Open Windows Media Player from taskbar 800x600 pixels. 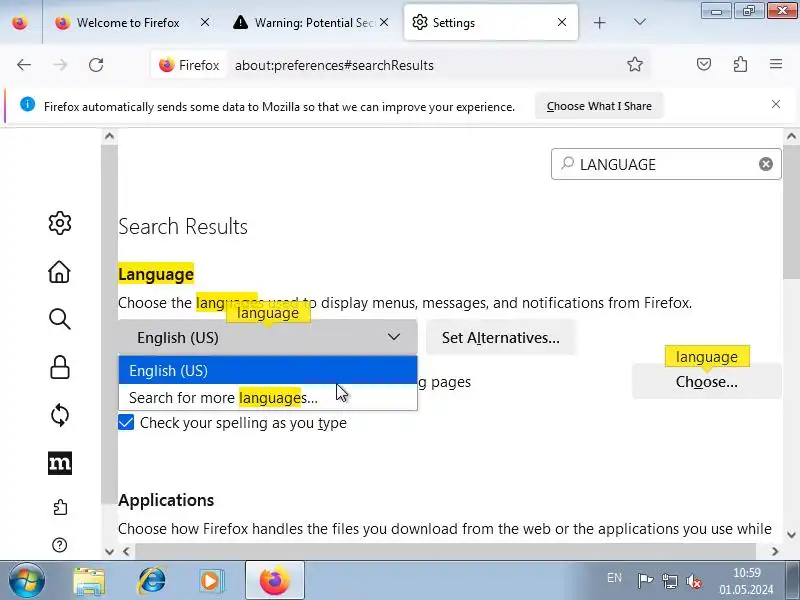coord(212,581)
